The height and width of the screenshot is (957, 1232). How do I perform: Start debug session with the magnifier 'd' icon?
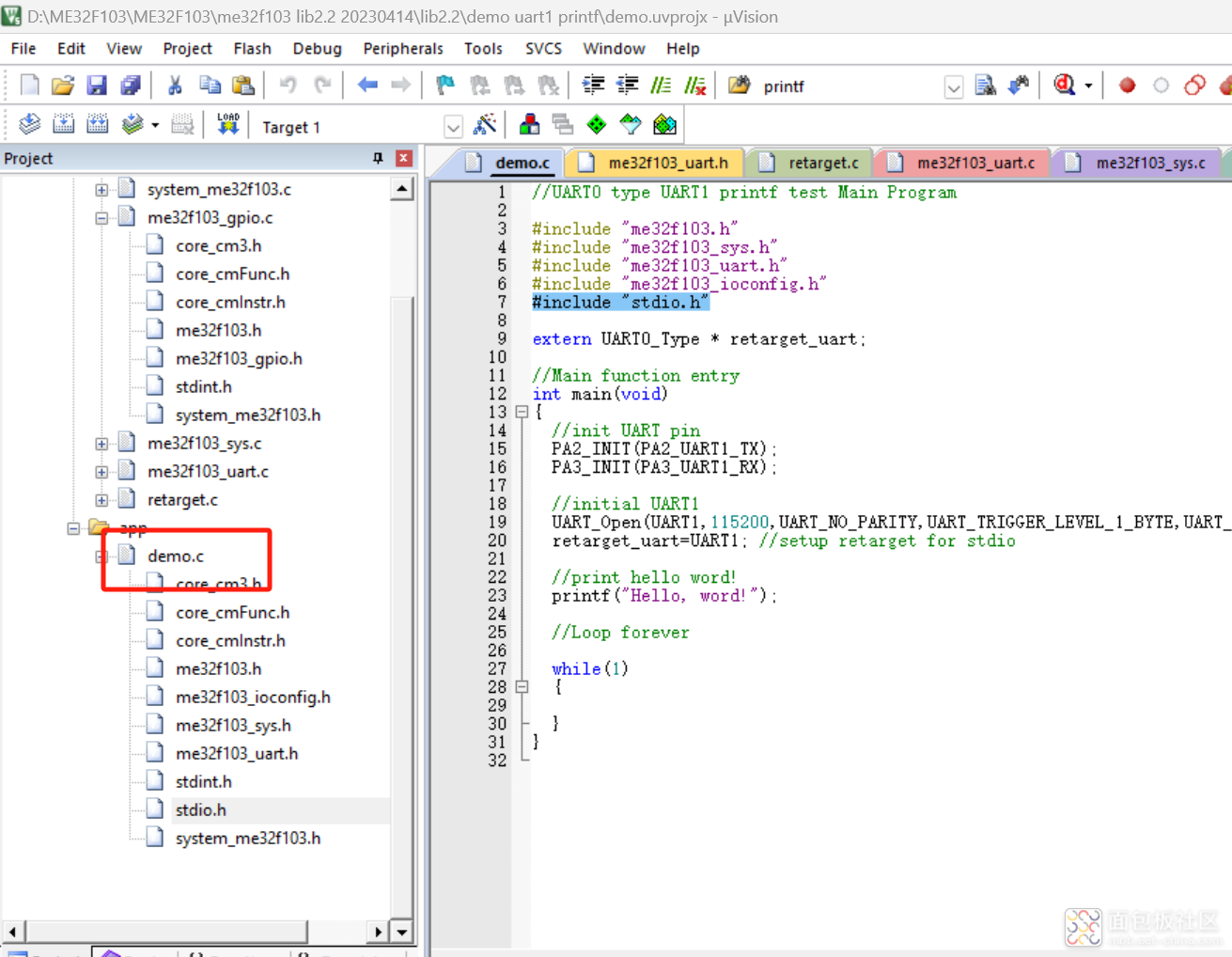click(1065, 86)
